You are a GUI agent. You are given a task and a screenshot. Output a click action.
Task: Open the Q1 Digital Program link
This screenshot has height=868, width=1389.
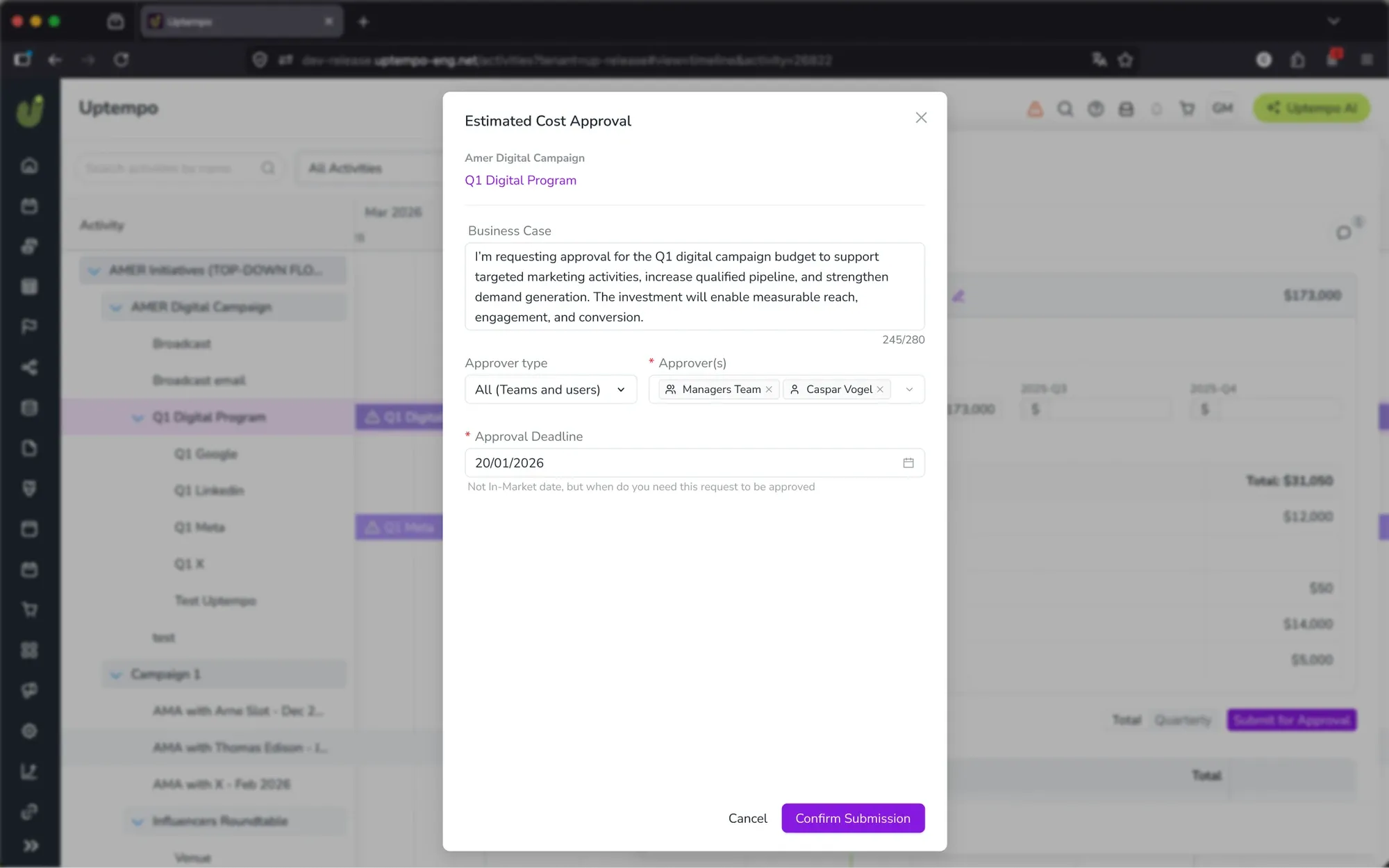point(520,181)
